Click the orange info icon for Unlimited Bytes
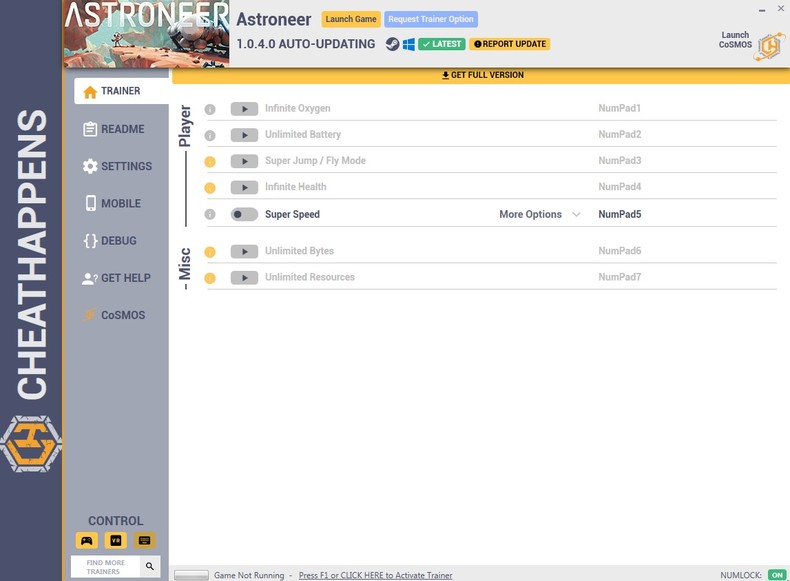 coord(210,252)
